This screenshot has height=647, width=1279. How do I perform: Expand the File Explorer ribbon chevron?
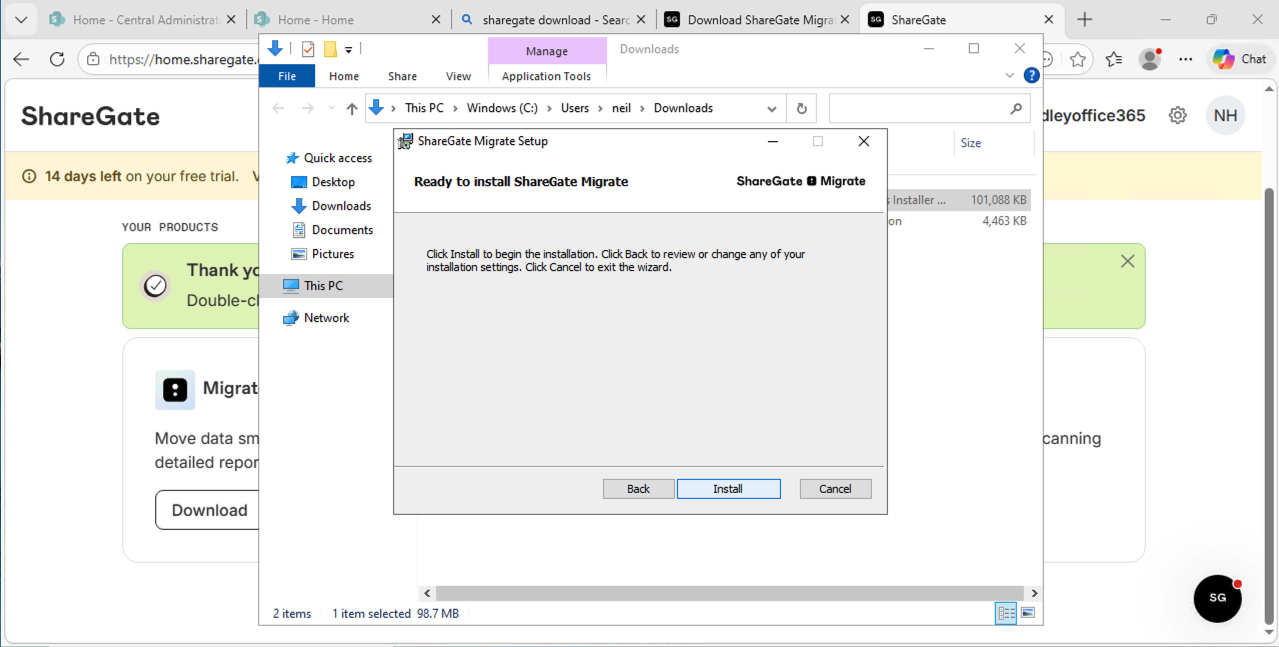[1009, 76]
